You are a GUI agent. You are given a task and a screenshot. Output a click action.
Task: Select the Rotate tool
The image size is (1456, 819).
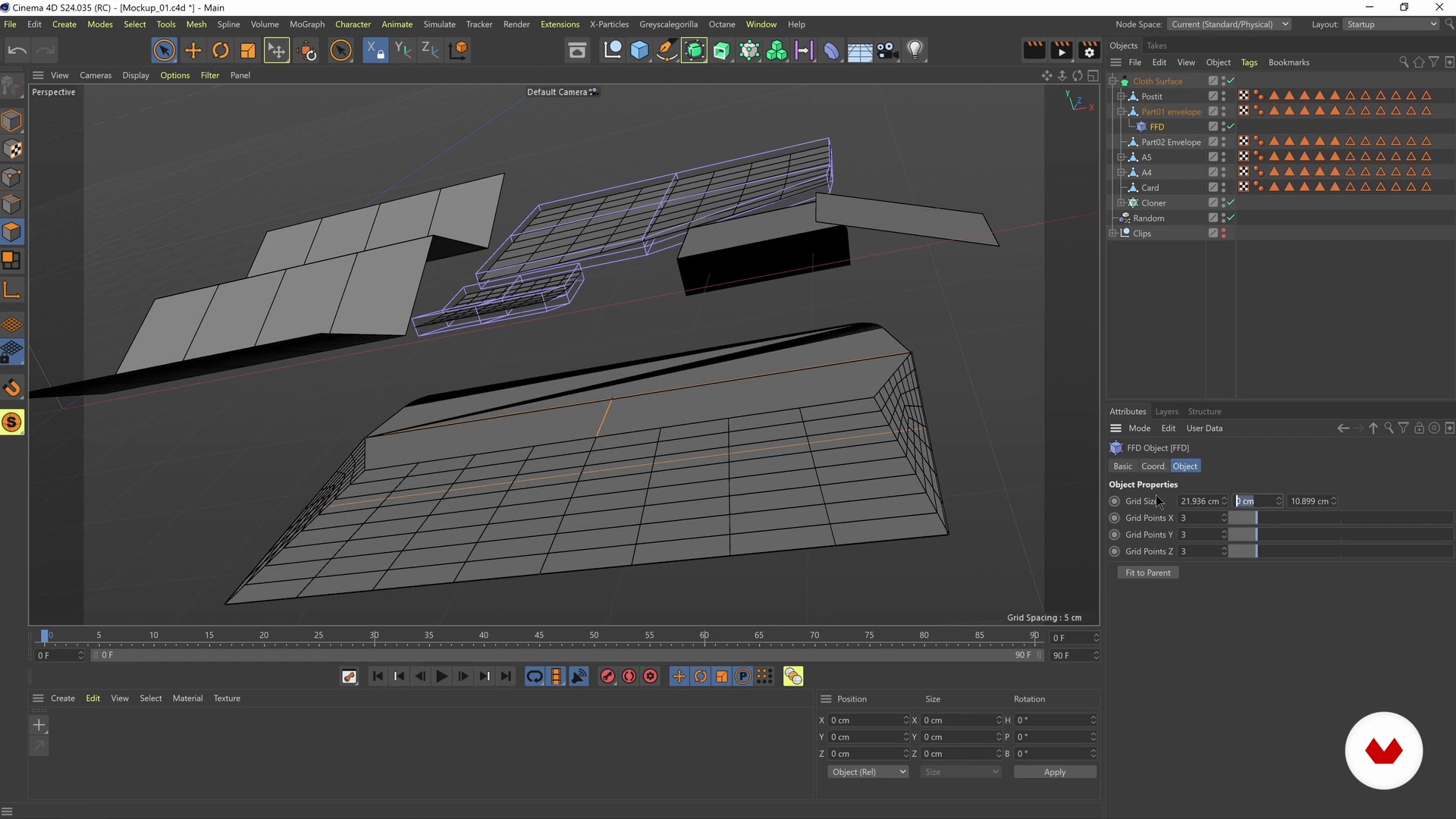[x=221, y=51]
